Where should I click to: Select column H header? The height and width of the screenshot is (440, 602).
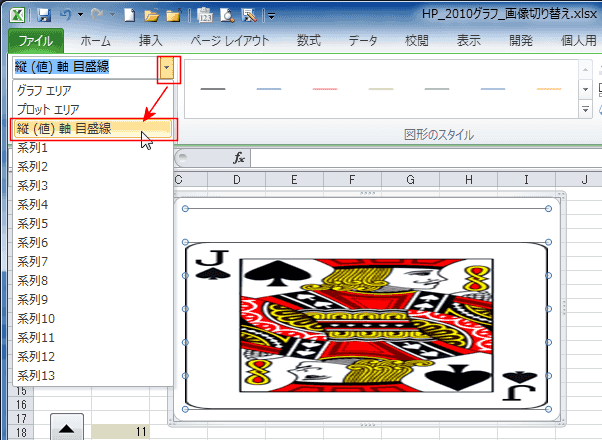point(469,179)
